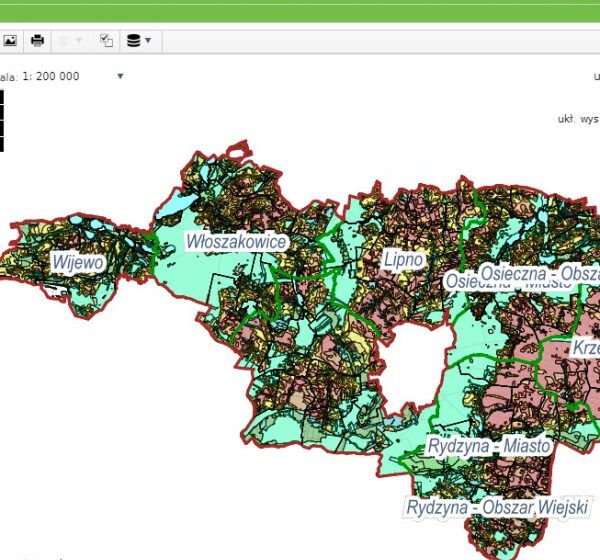This screenshot has height=560, width=600.
Task: Click the black scale bar graphic
Action: [x=2, y=120]
